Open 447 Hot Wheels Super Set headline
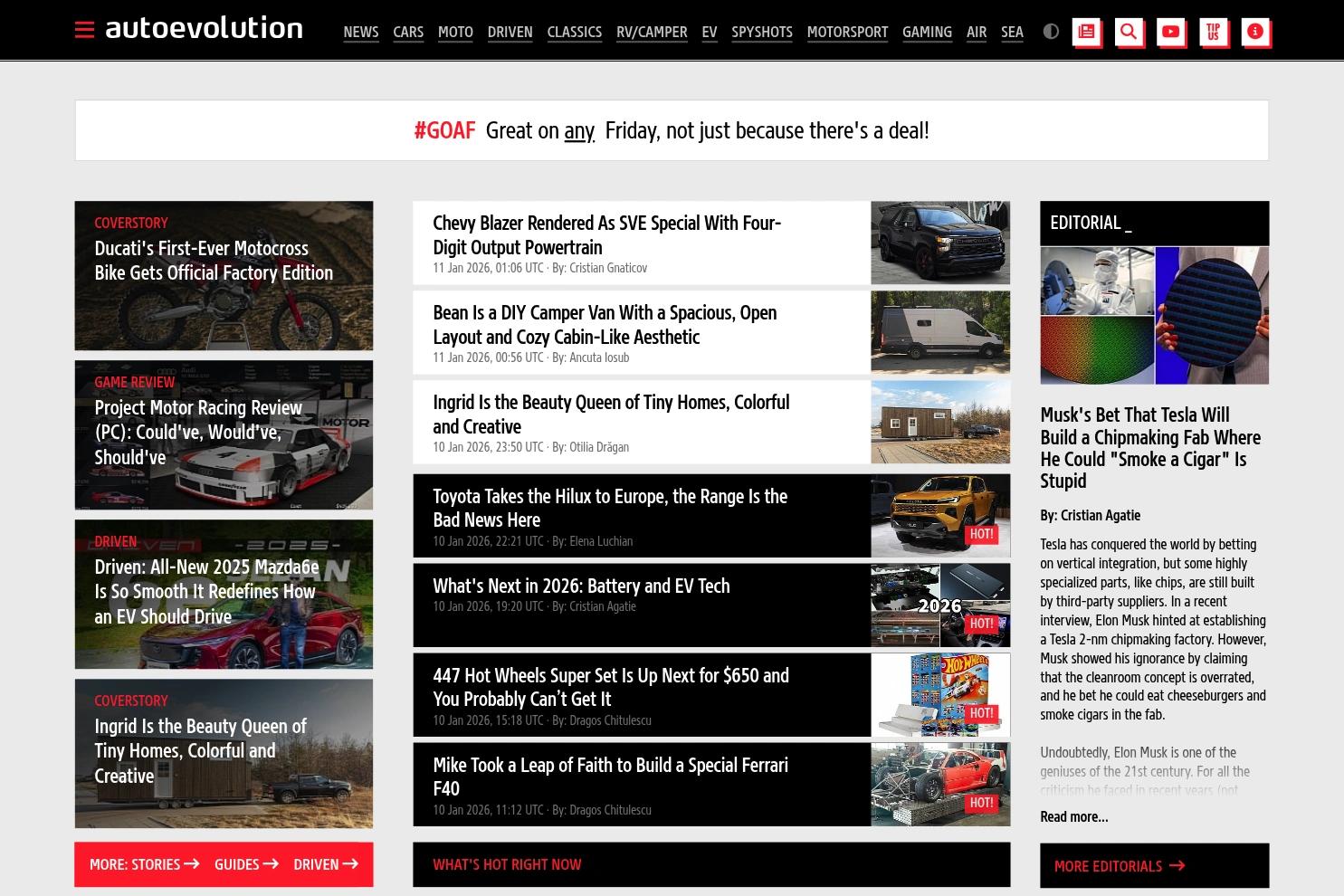The image size is (1344, 896). pyautogui.click(x=611, y=687)
